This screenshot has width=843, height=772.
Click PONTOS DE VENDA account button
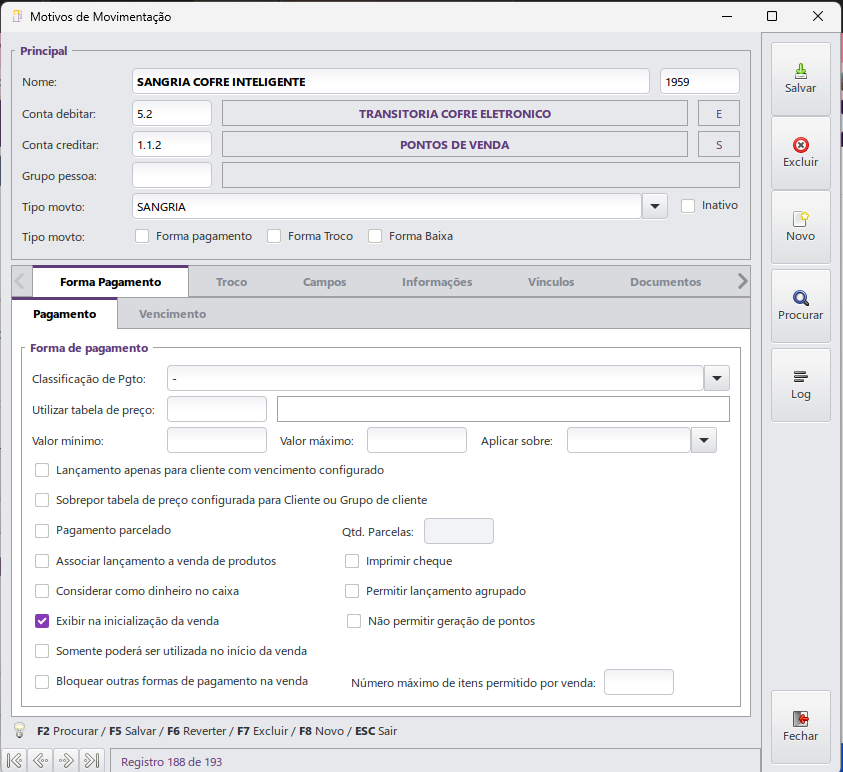click(455, 145)
